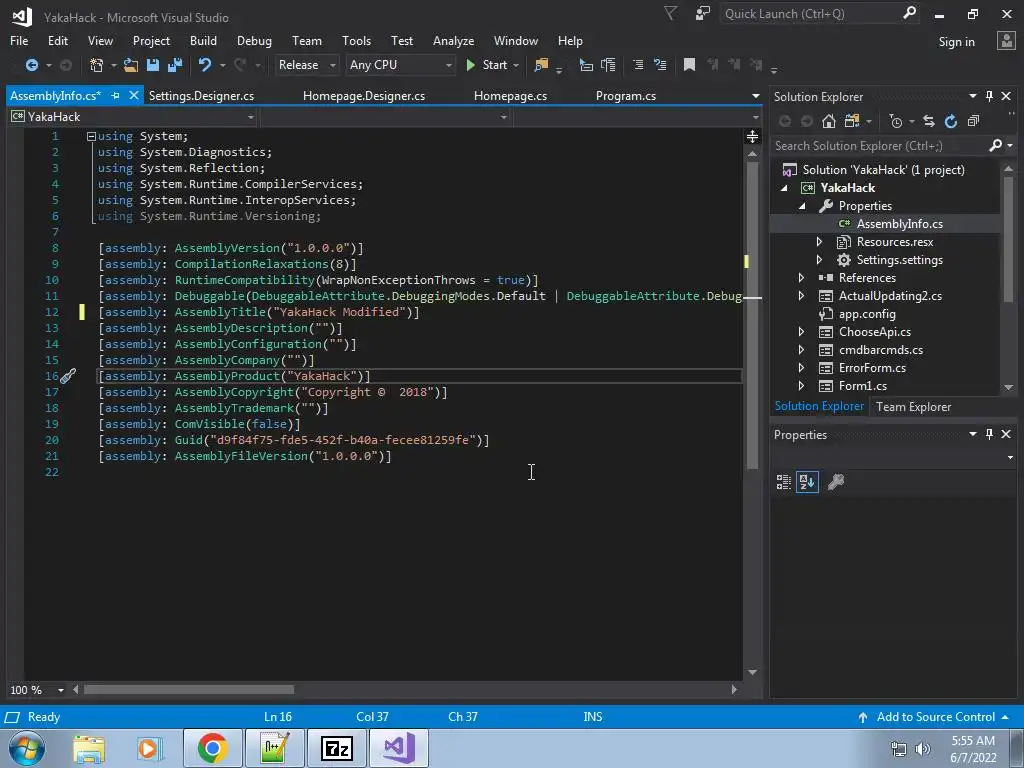Expand the Settings.settings node
This screenshot has width=1024, height=768.
point(820,260)
